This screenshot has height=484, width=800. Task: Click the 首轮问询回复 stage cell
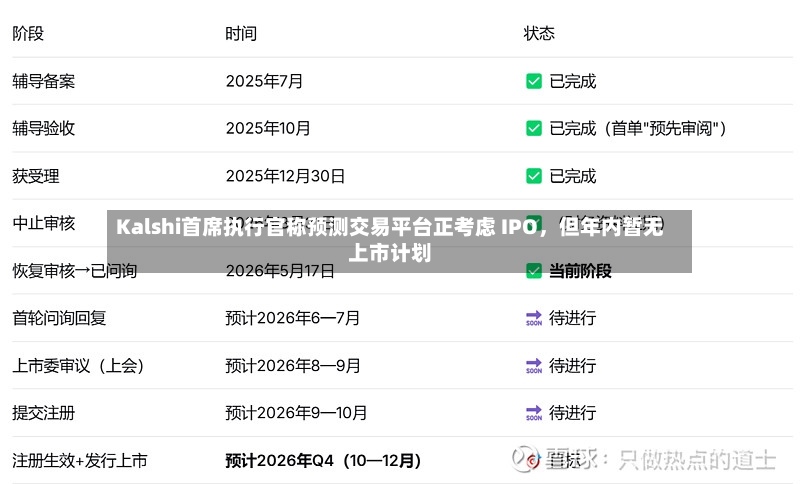(59, 318)
